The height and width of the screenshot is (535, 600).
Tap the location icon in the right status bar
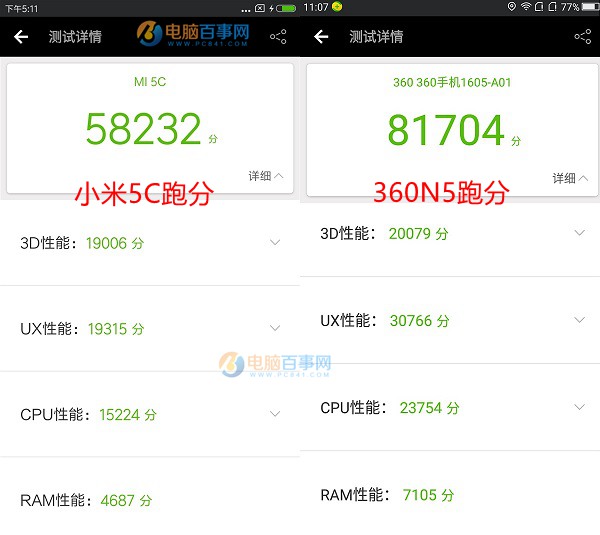(x=512, y=7)
